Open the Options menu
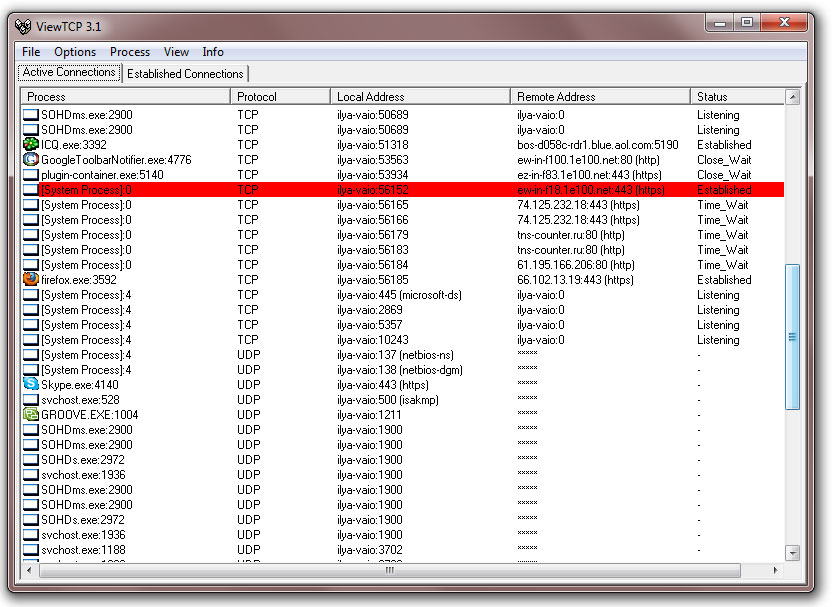The height and width of the screenshot is (607, 832). [x=75, y=52]
